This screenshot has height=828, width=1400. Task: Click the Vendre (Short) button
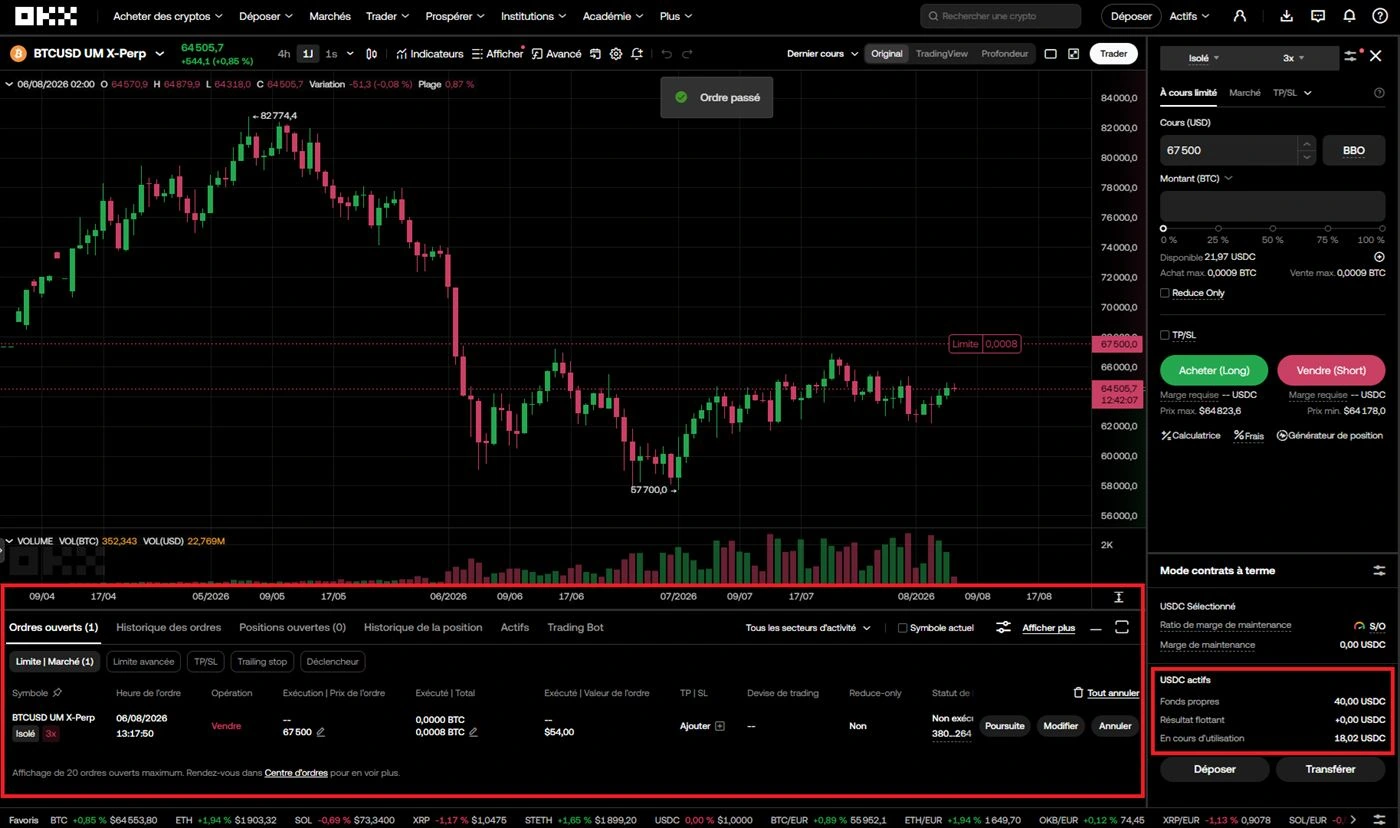click(x=1331, y=370)
